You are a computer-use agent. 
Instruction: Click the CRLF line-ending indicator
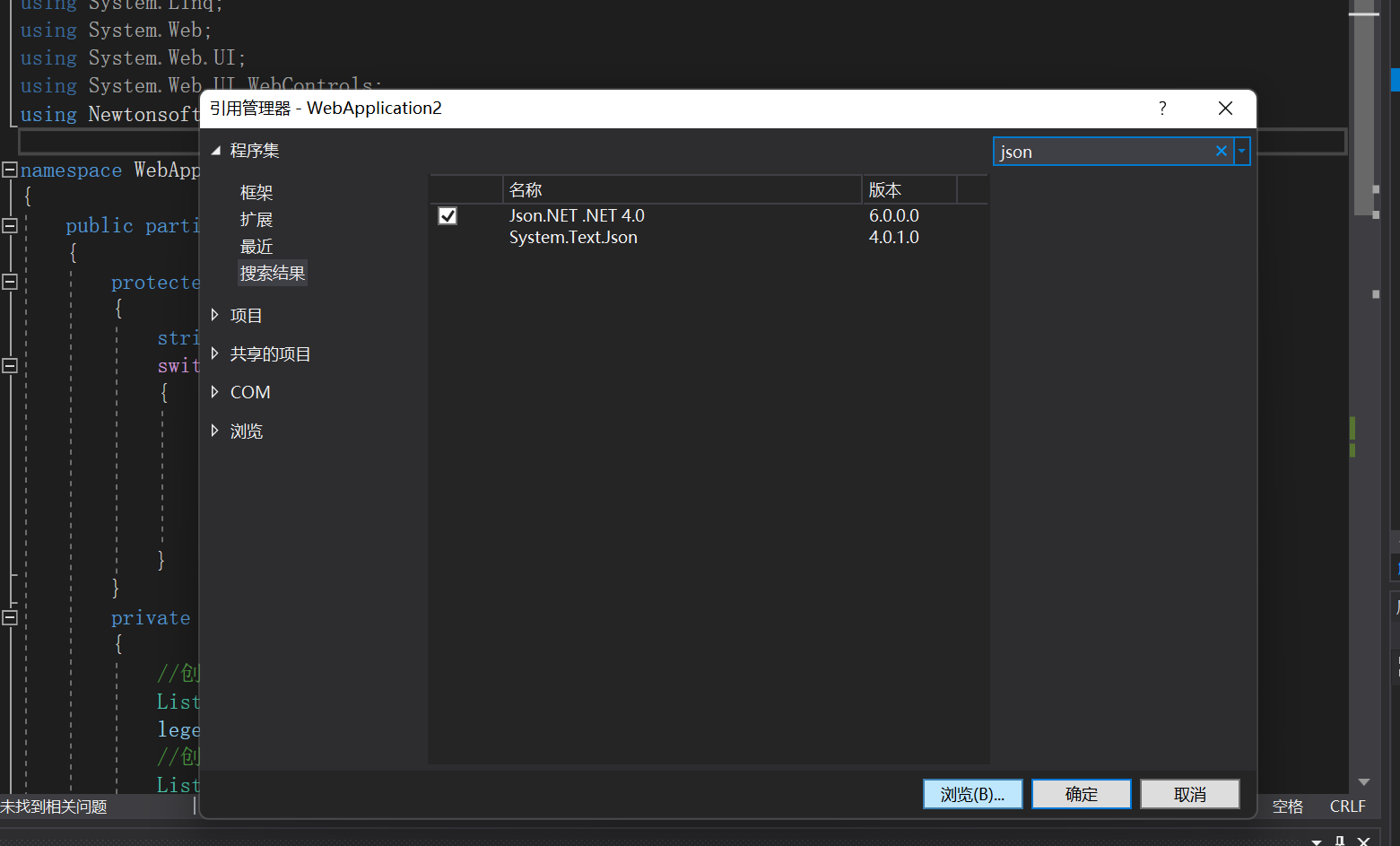(1347, 807)
